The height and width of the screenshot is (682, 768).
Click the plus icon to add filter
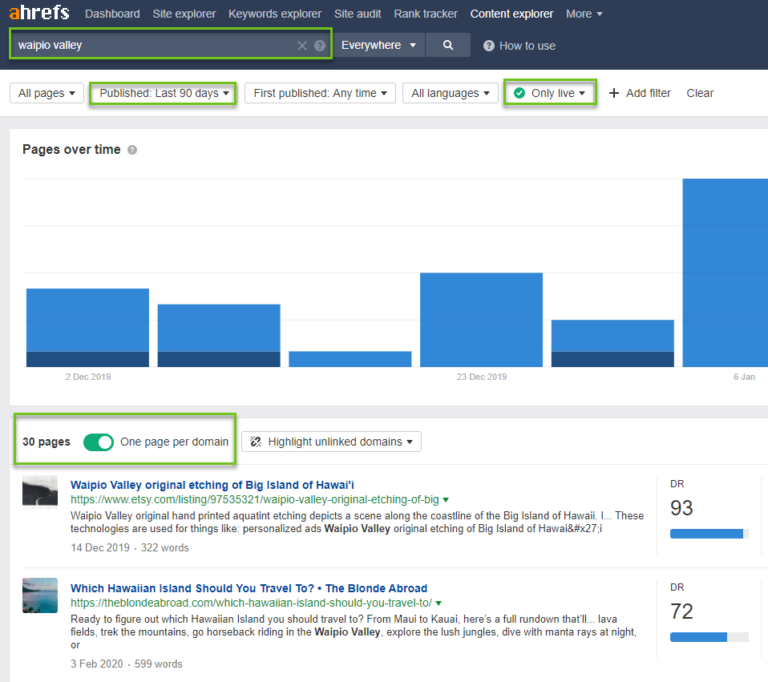(614, 93)
